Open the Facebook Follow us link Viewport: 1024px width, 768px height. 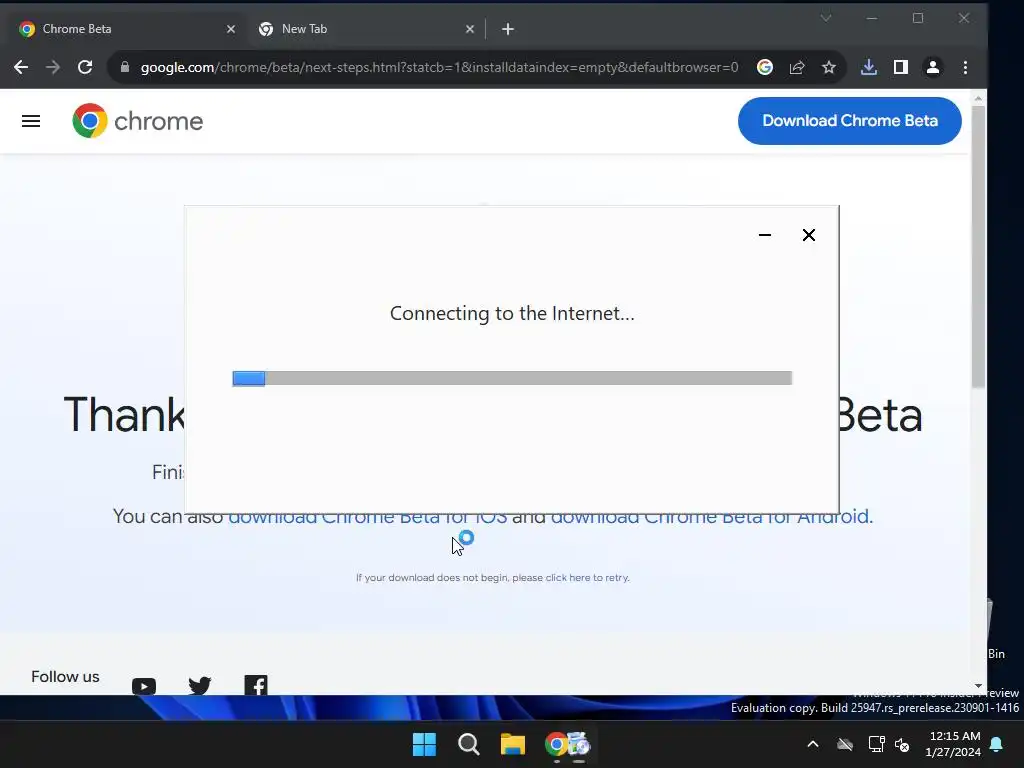[256, 684]
